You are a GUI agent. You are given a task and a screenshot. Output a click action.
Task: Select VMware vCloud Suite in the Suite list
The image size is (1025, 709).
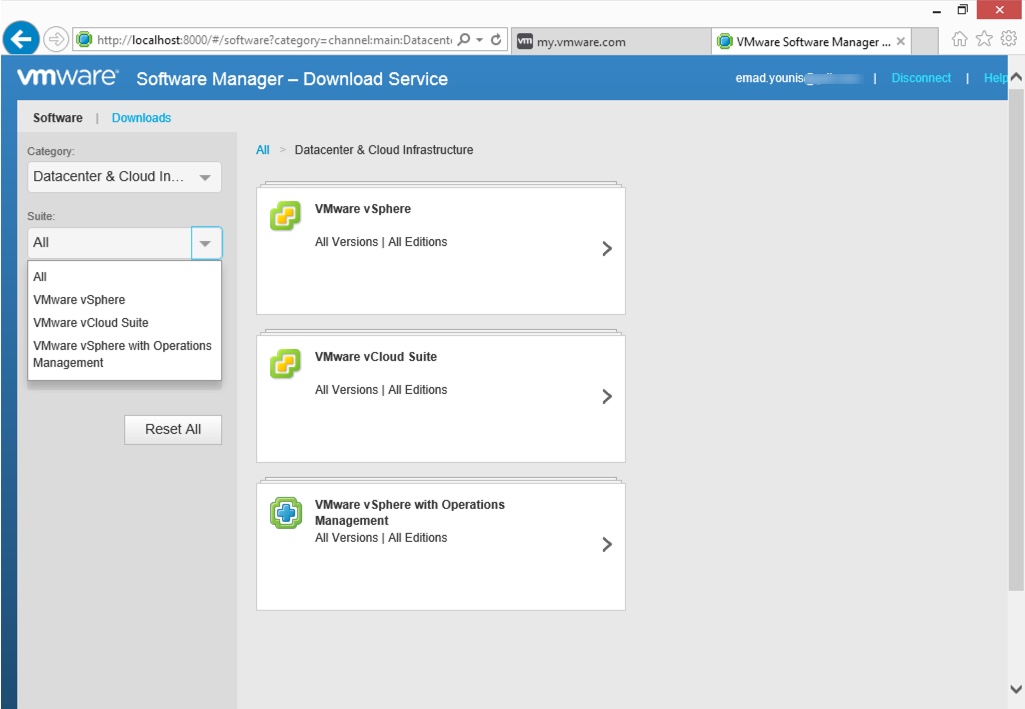(90, 323)
